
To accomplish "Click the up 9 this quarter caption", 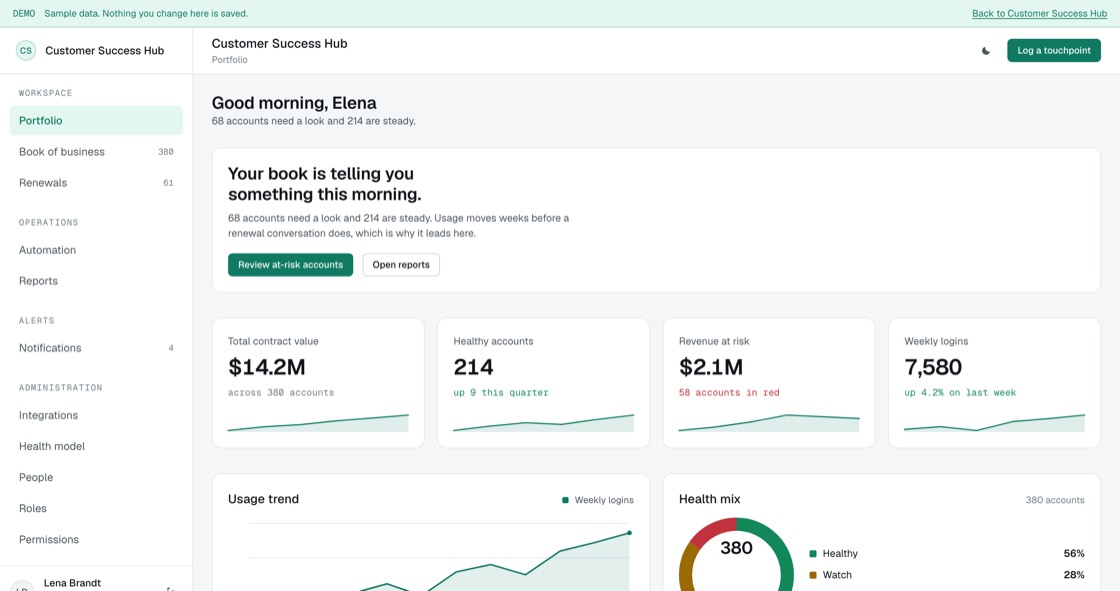I will 501,392.
